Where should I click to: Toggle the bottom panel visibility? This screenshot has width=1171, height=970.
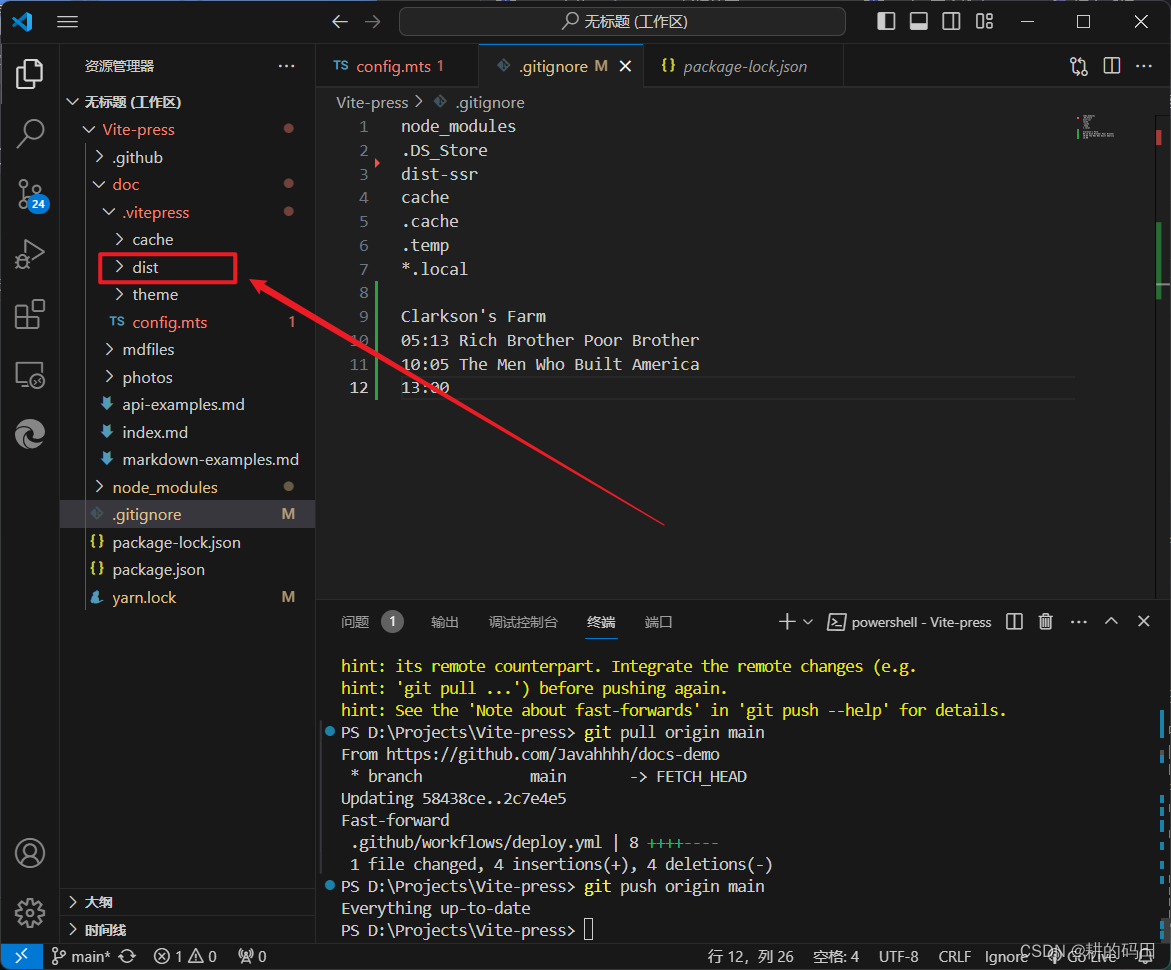pos(918,20)
